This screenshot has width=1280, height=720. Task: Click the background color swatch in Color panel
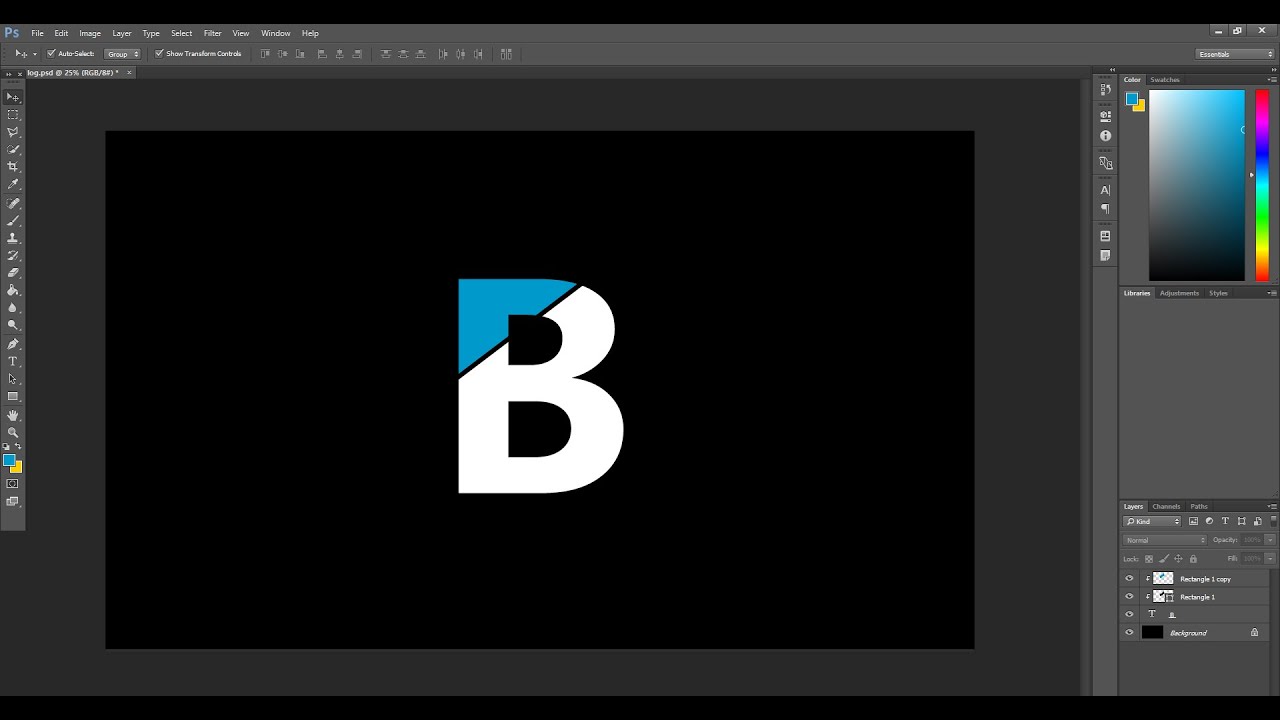1139,105
